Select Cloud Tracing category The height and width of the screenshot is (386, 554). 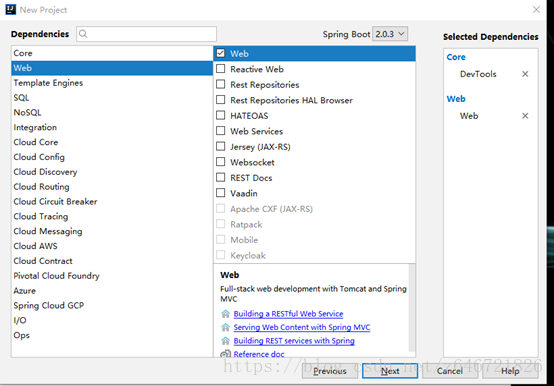[x=112, y=216]
